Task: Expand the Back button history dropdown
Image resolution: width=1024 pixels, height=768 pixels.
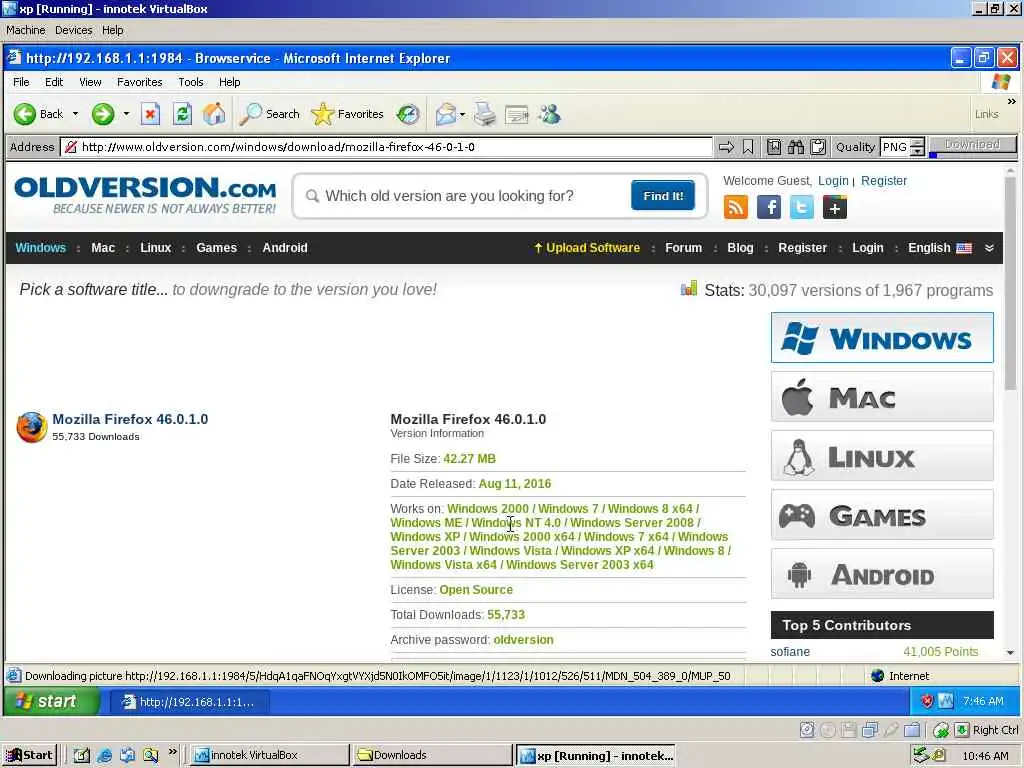Action: point(75,114)
